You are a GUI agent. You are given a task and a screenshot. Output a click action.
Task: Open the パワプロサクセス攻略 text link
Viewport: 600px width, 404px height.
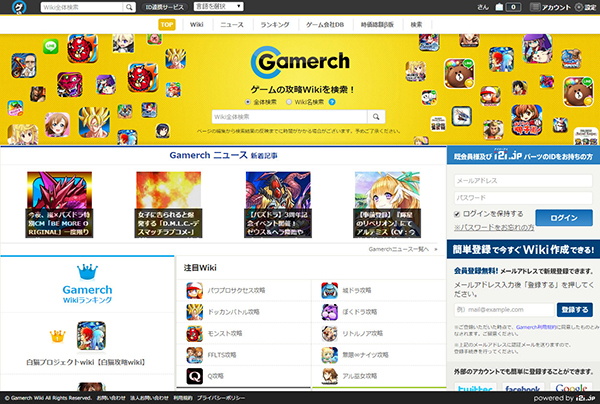tap(236, 290)
